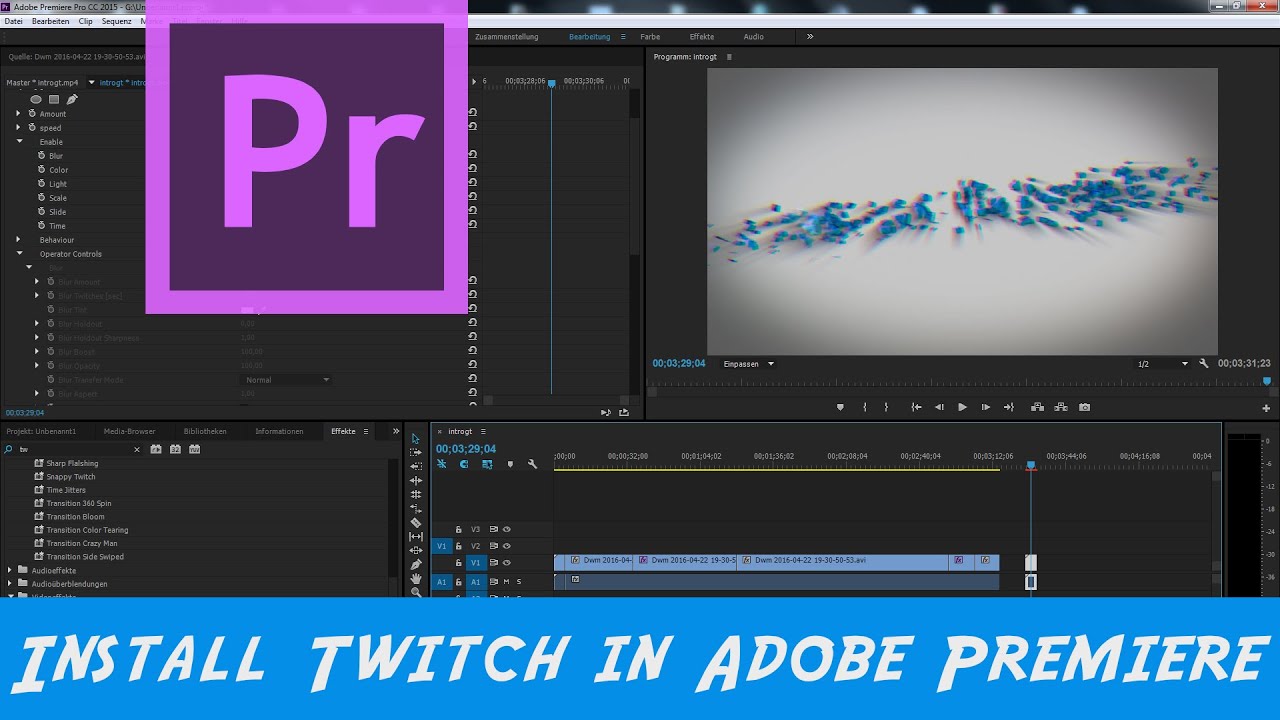Toggle animation stopwatch for Scale

tap(42, 197)
